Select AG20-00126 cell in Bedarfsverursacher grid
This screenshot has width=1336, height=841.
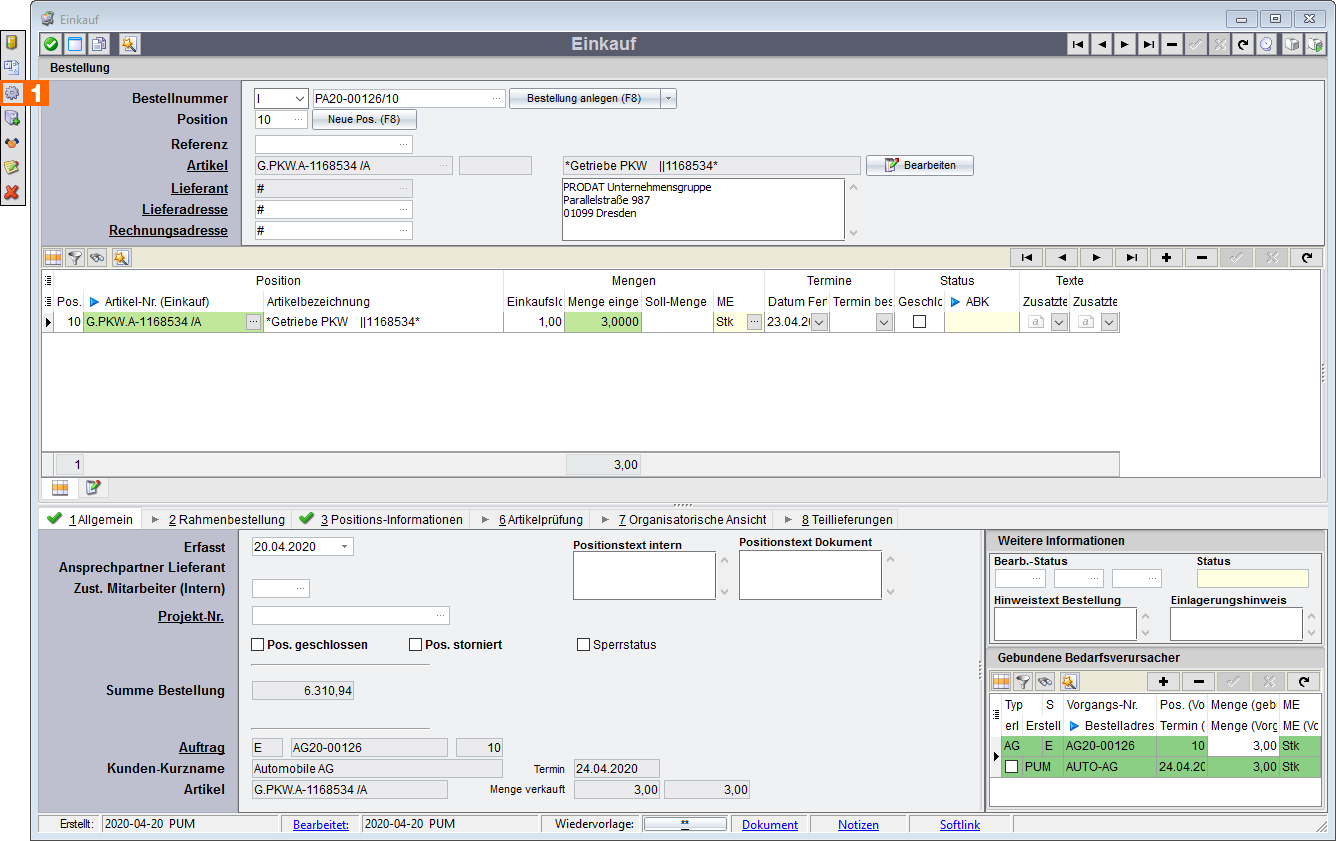(1109, 746)
